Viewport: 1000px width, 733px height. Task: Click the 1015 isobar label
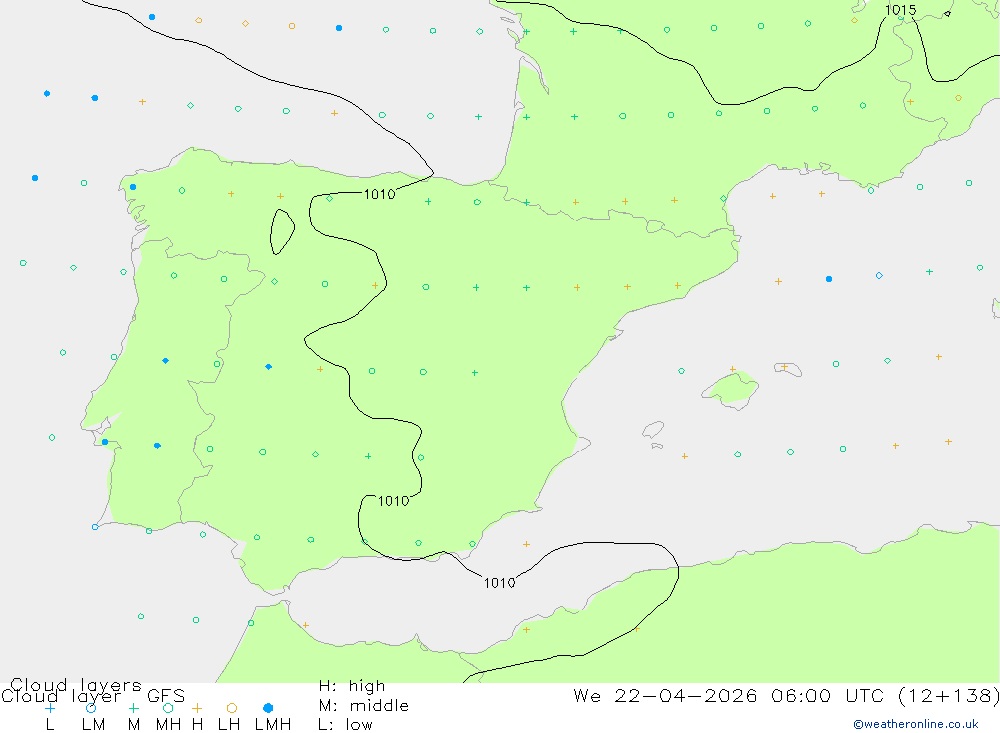click(x=901, y=10)
